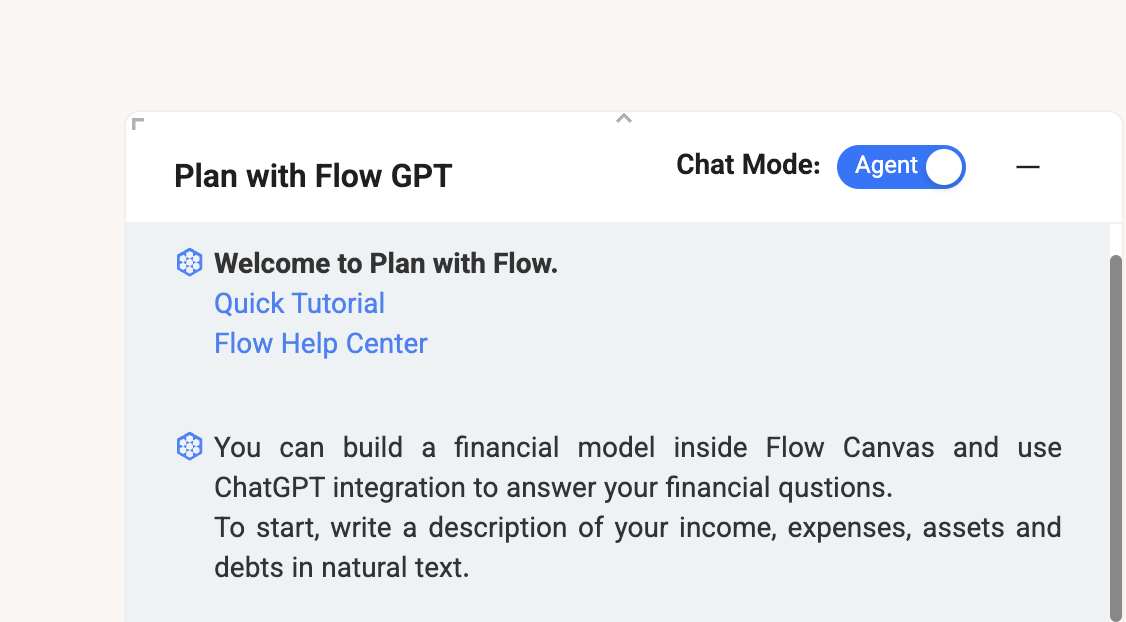Click the white knob of the Chat Mode toggle
The width and height of the screenshot is (1126, 622).
pos(944,167)
